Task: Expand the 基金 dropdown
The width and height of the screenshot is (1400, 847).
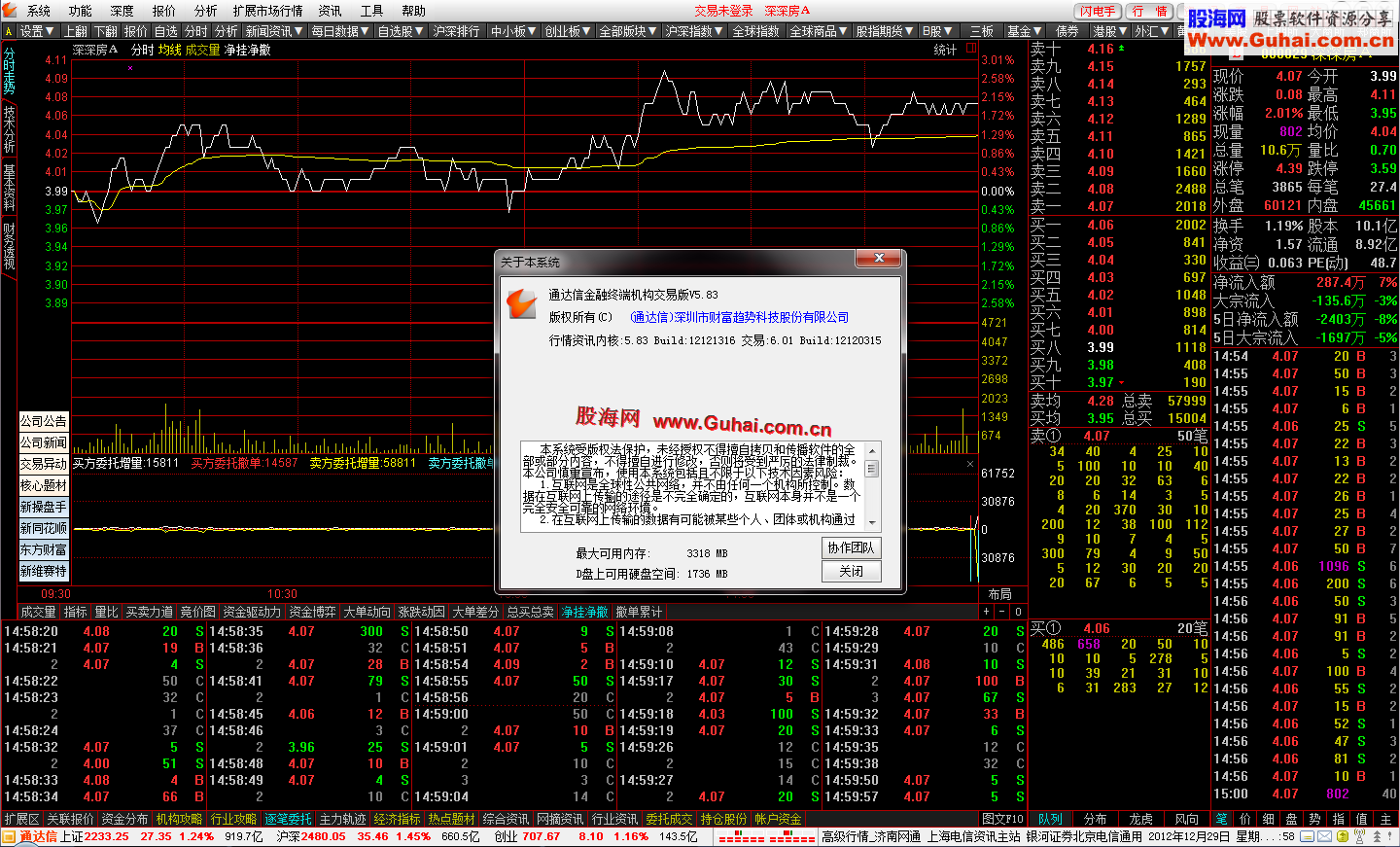Action: pyautogui.click(x=1025, y=31)
